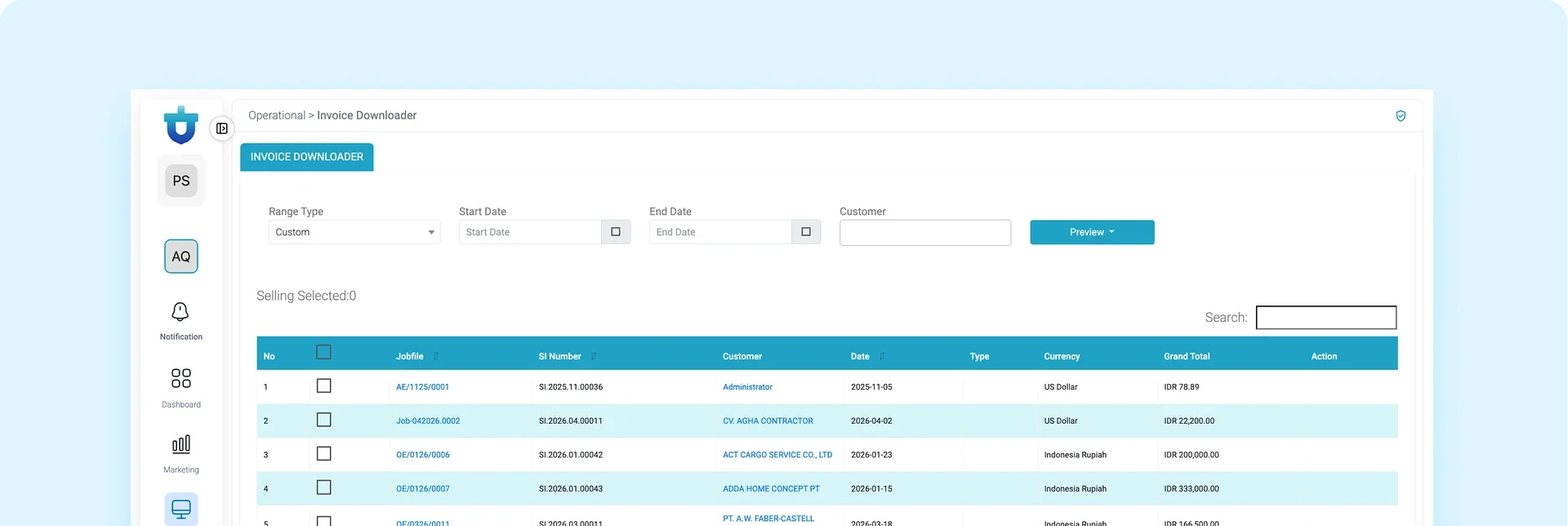Screen dimensions: 1568x526
Task: Open the PS profile avatar
Action: point(181,181)
